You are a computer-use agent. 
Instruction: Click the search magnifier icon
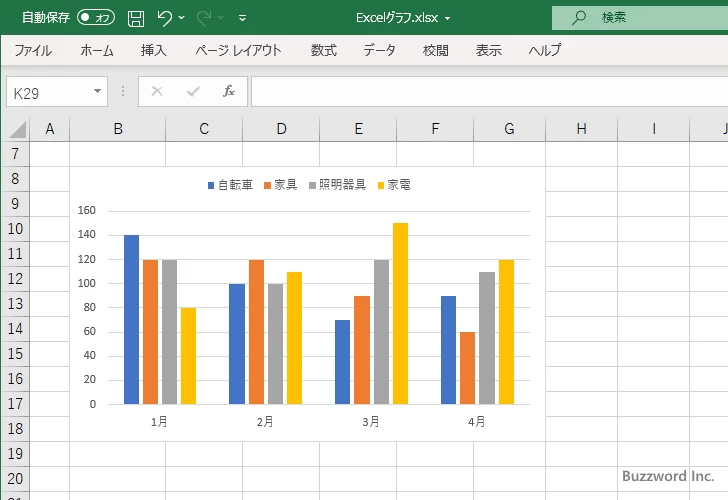tap(578, 18)
